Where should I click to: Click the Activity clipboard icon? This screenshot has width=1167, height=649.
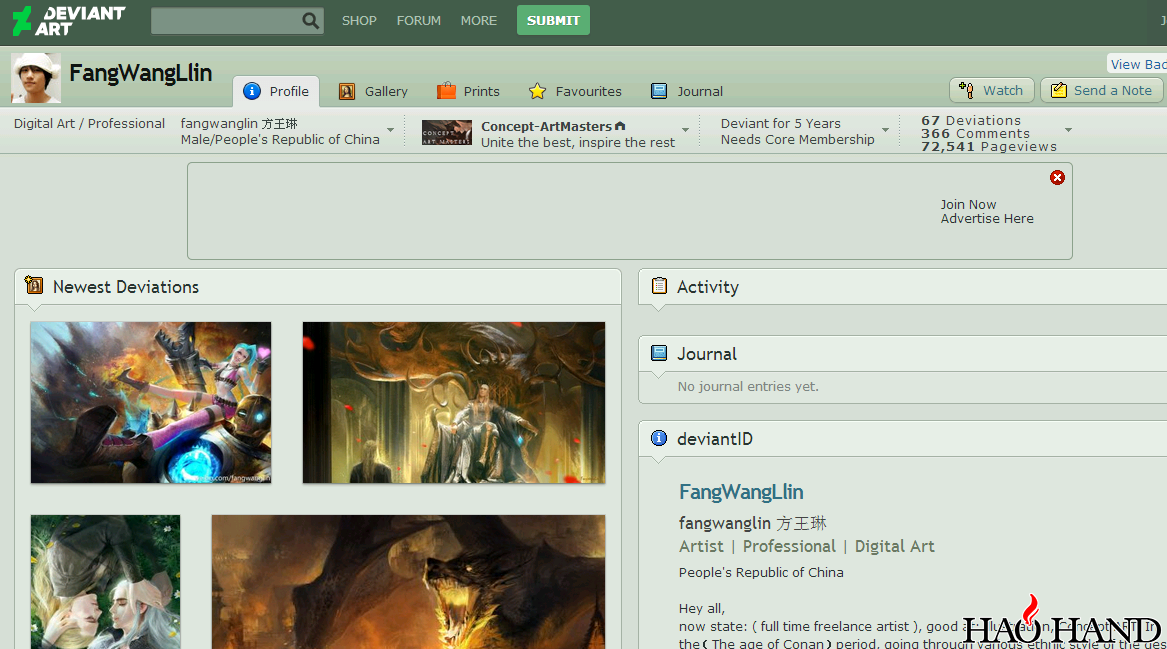click(659, 286)
